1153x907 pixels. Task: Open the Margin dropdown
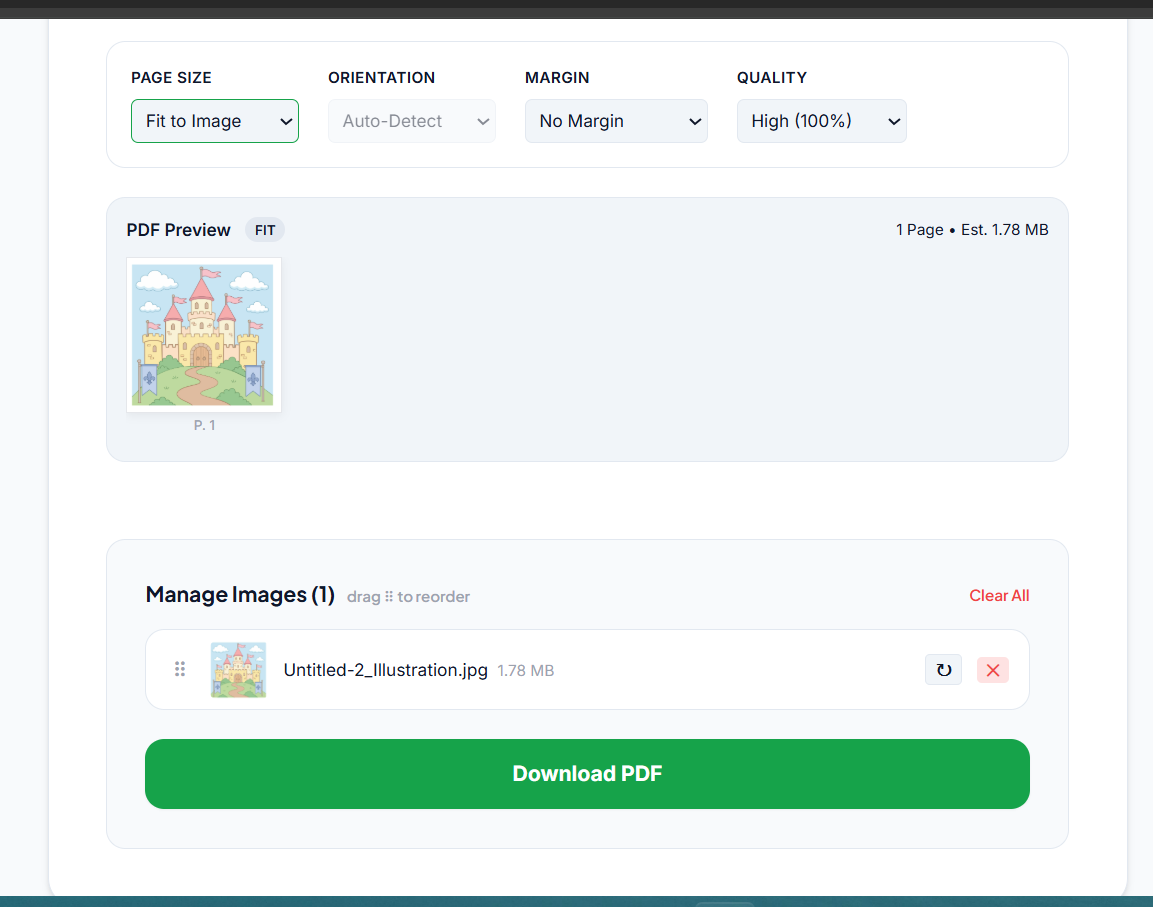[x=616, y=121]
